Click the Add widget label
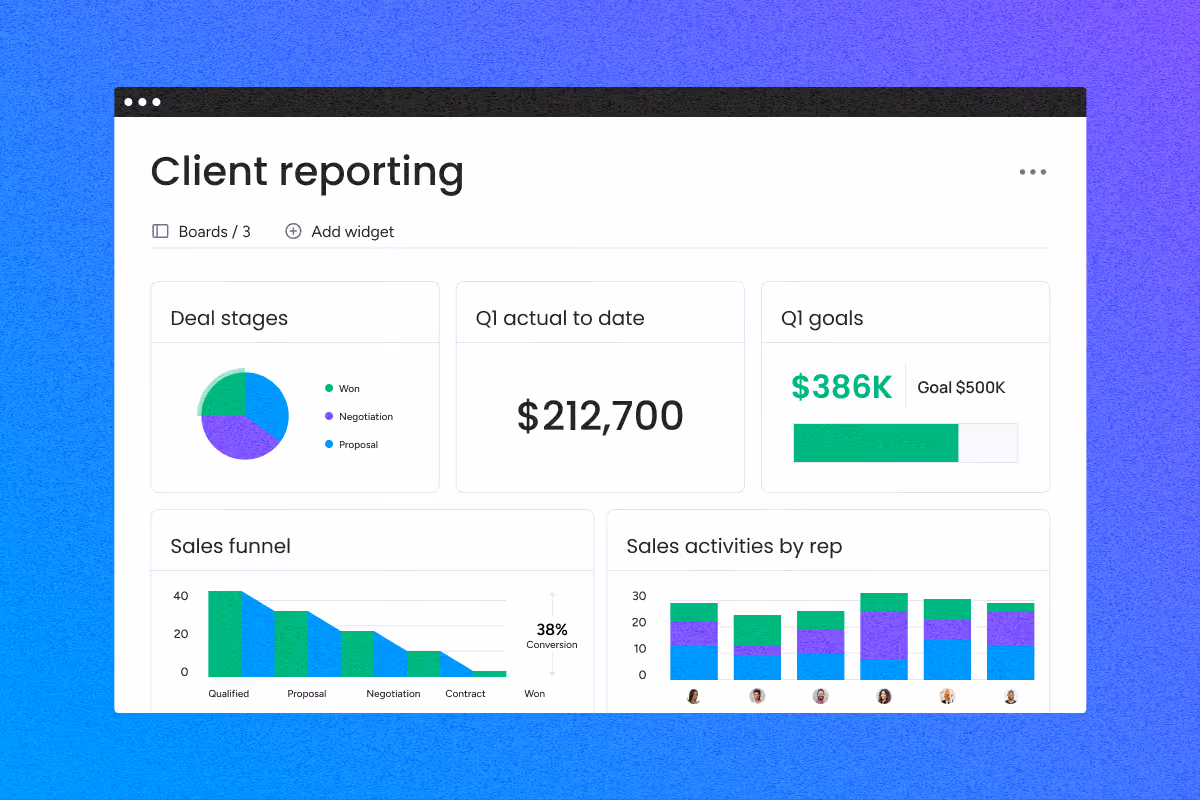This screenshot has height=800, width=1200. tap(353, 231)
